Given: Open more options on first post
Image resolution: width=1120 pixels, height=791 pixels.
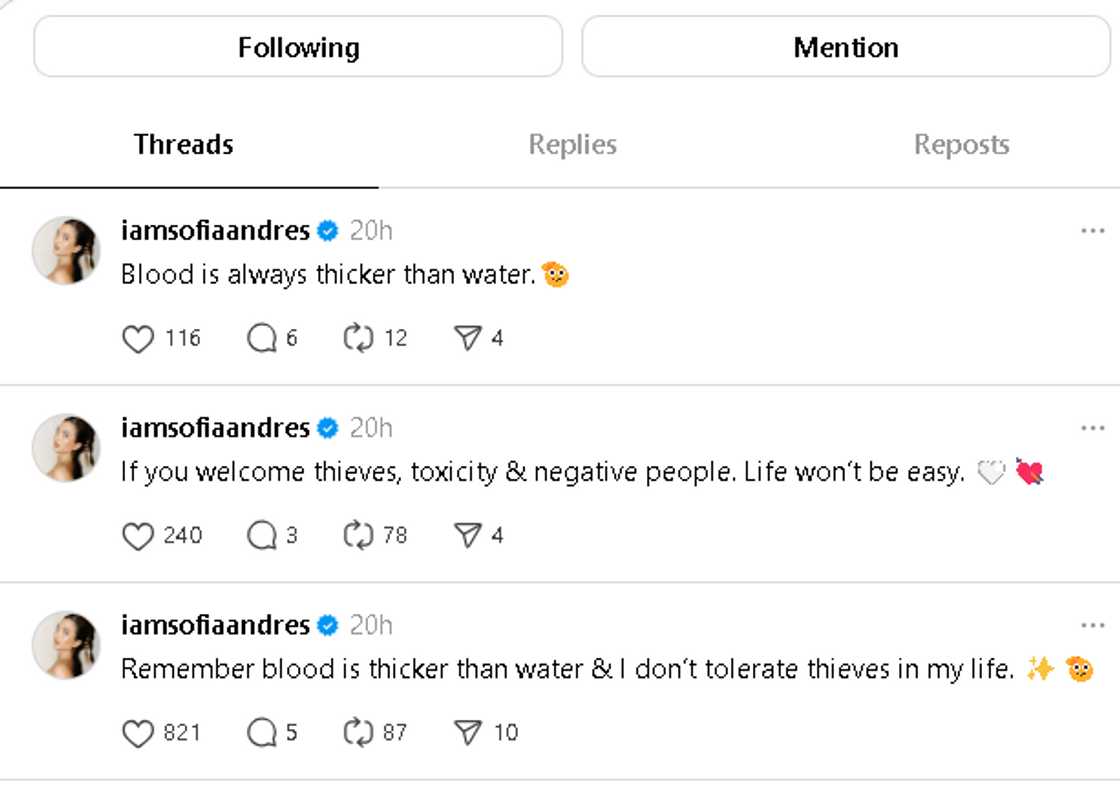Looking at the screenshot, I should pyautogui.click(x=1092, y=232).
